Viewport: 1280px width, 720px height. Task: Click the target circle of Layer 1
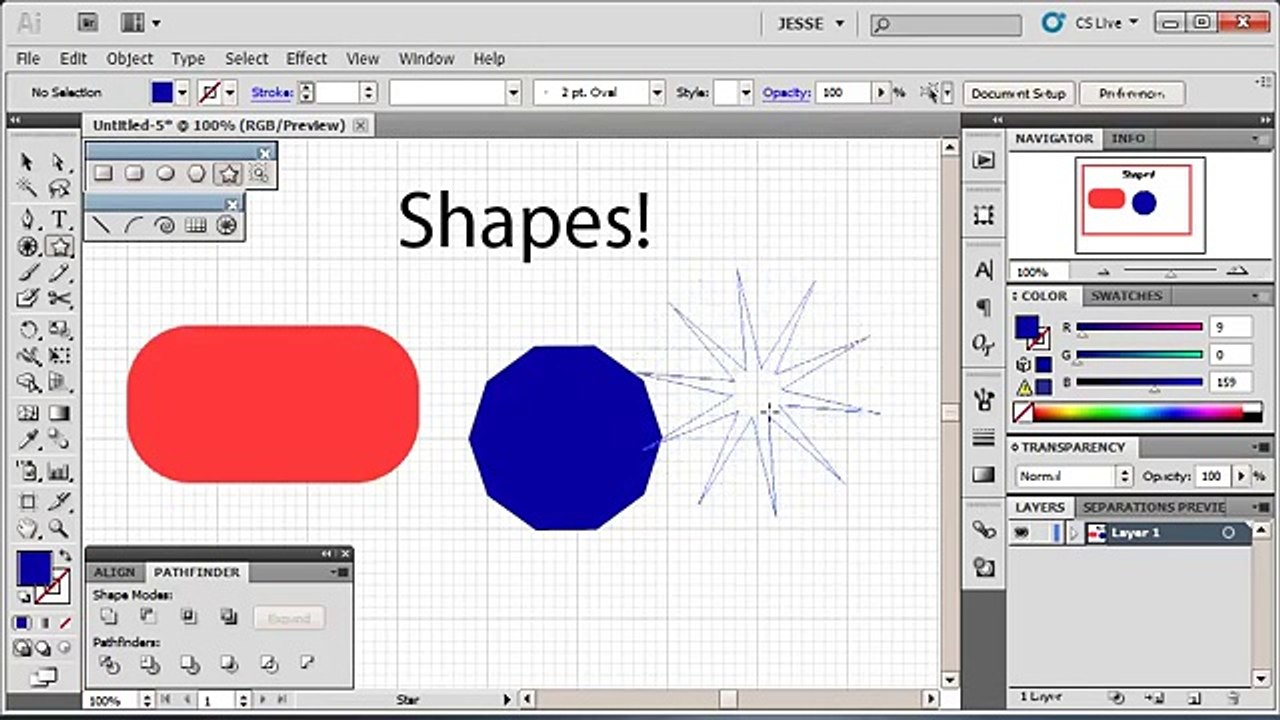(1228, 533)
